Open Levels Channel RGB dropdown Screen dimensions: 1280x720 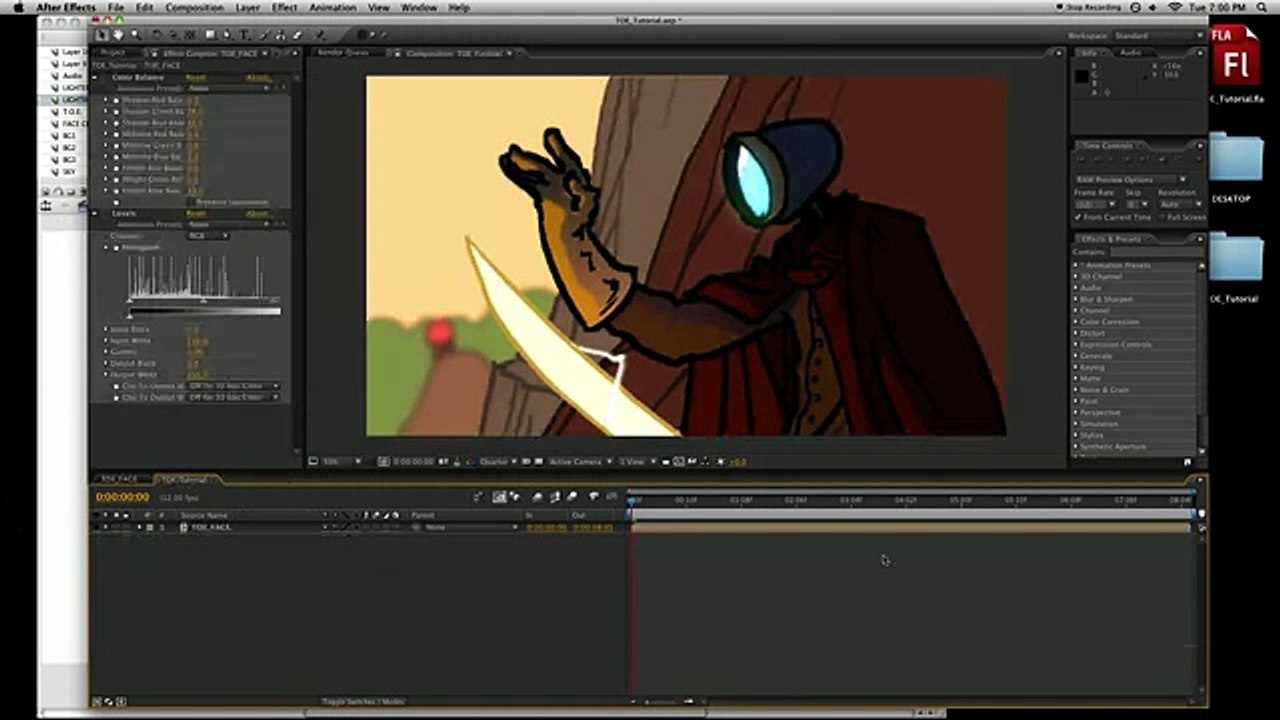click(x=209, y=235)
